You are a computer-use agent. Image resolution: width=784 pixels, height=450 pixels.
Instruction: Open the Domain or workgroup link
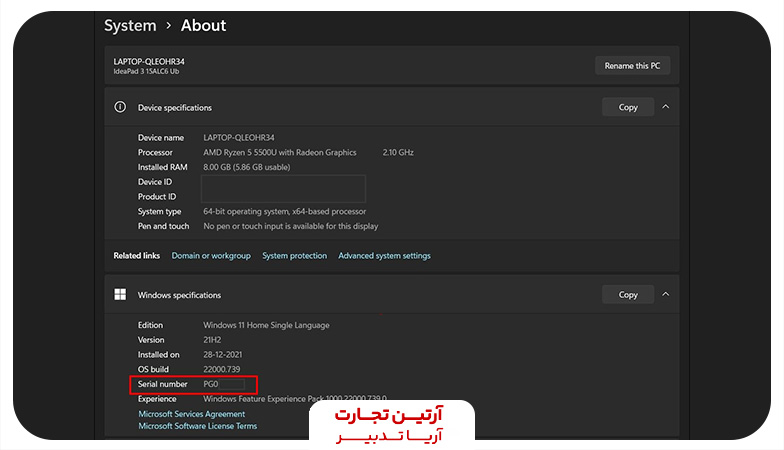pyautogui.click(x=211, y=256)
